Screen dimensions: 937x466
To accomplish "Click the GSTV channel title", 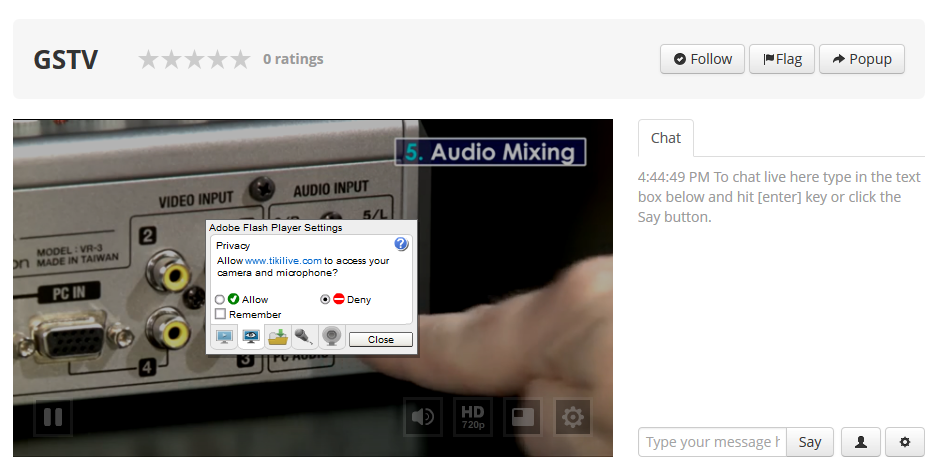I will [x=66, y=60].
